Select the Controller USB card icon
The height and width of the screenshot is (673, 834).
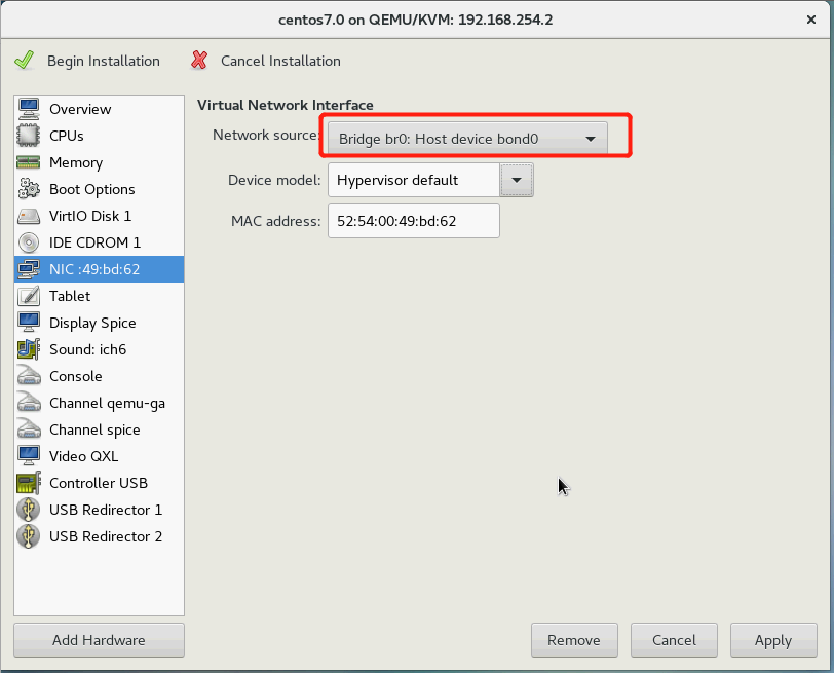pyautogui.click(x=28, y=483)
